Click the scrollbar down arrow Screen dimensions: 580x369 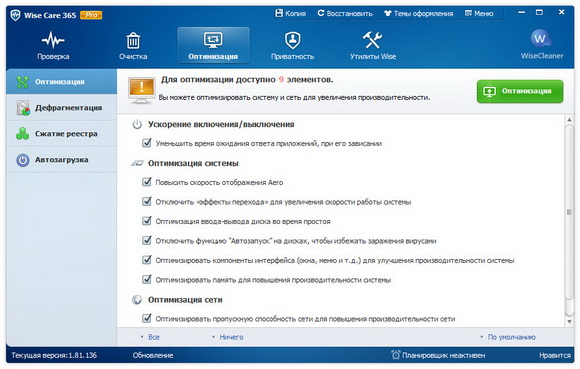point(569,322)
